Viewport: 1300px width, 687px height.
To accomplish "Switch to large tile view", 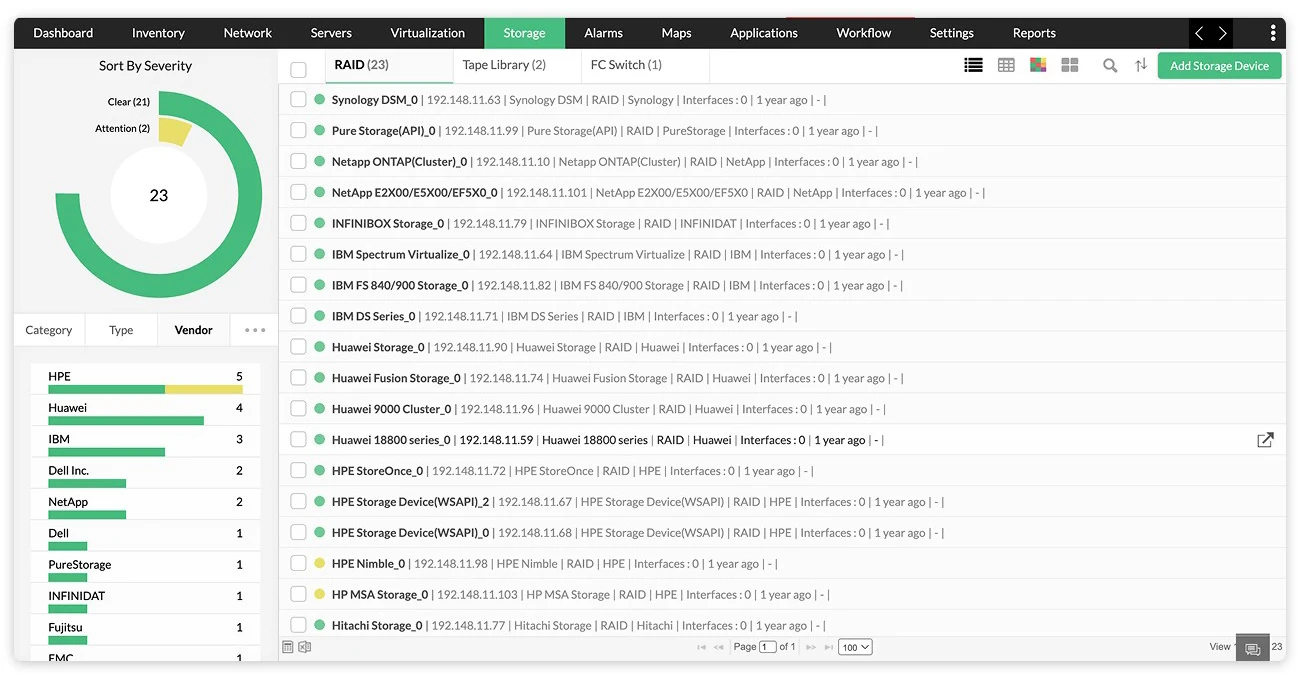I will [x=1070, y=65].
